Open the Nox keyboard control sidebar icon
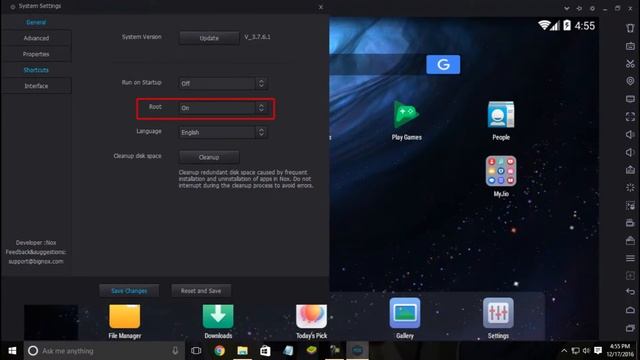 click(630, 46)
